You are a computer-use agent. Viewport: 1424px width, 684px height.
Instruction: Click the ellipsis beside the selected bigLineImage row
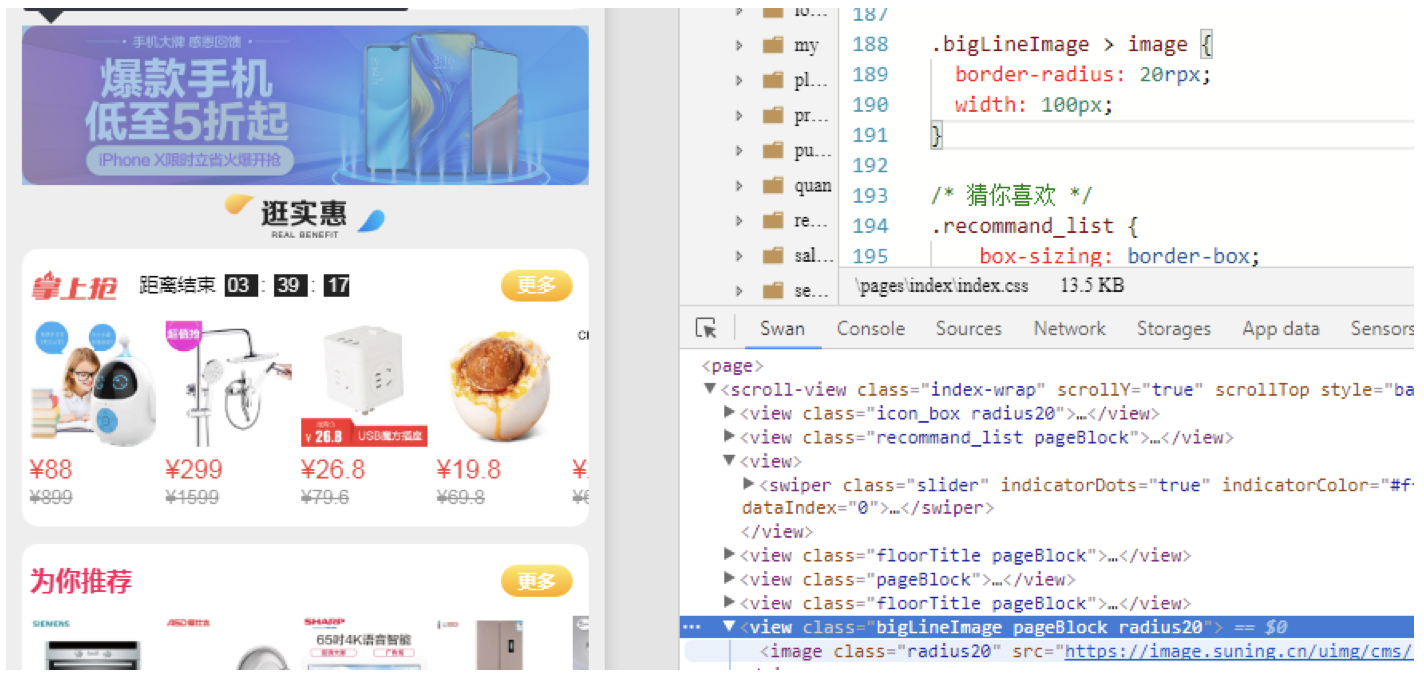coord(691,627)
